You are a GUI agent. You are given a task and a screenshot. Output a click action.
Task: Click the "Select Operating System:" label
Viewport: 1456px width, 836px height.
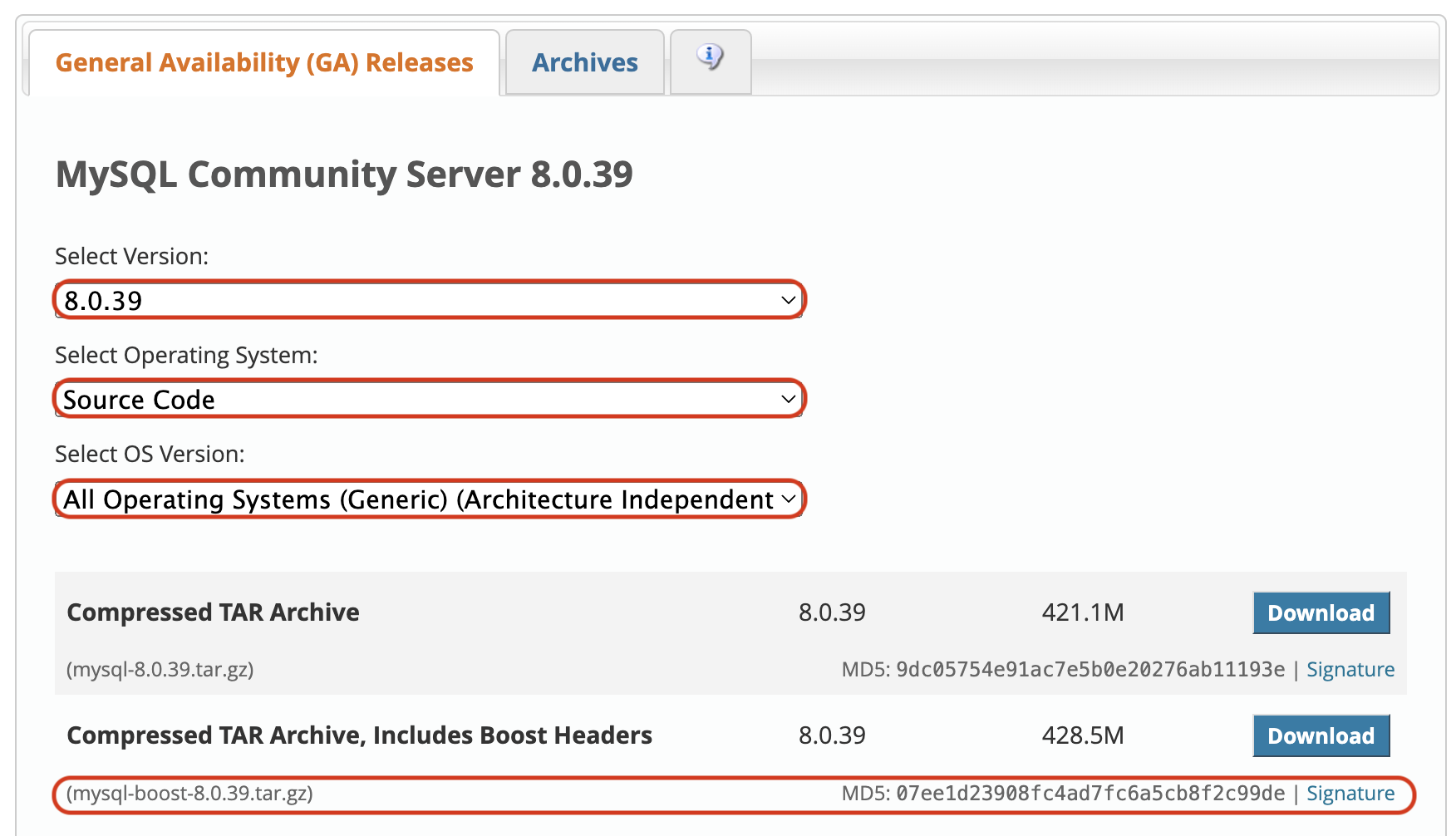click(x=186, y=356)
